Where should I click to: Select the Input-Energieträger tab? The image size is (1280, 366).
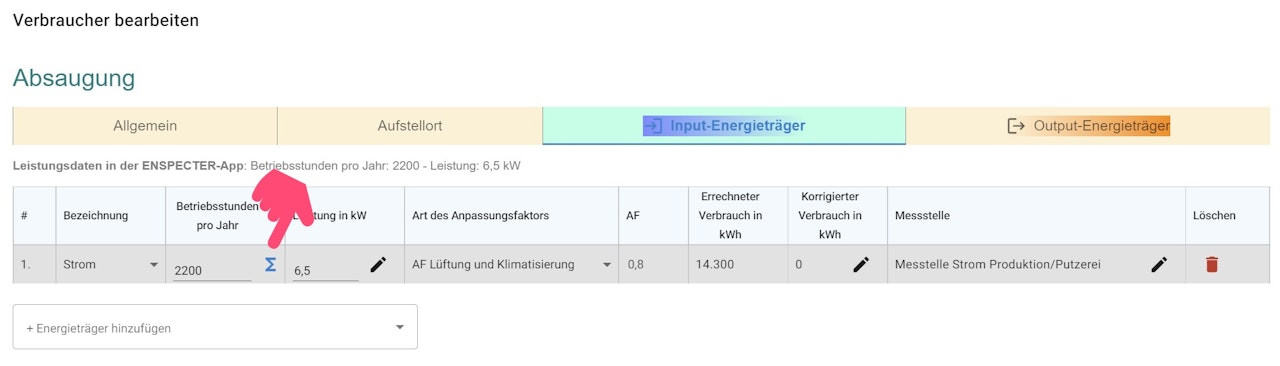pyautogui.click(x=724, y=126)
